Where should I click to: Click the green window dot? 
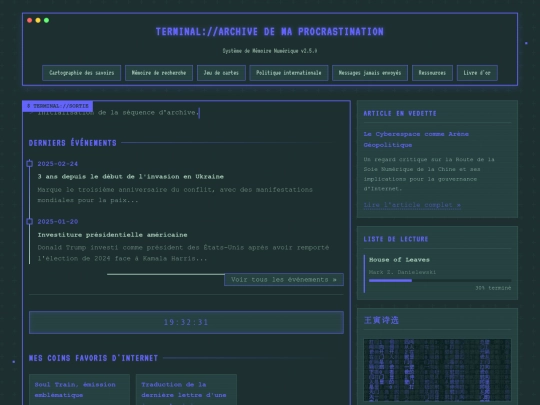click(x=46, y=20)
